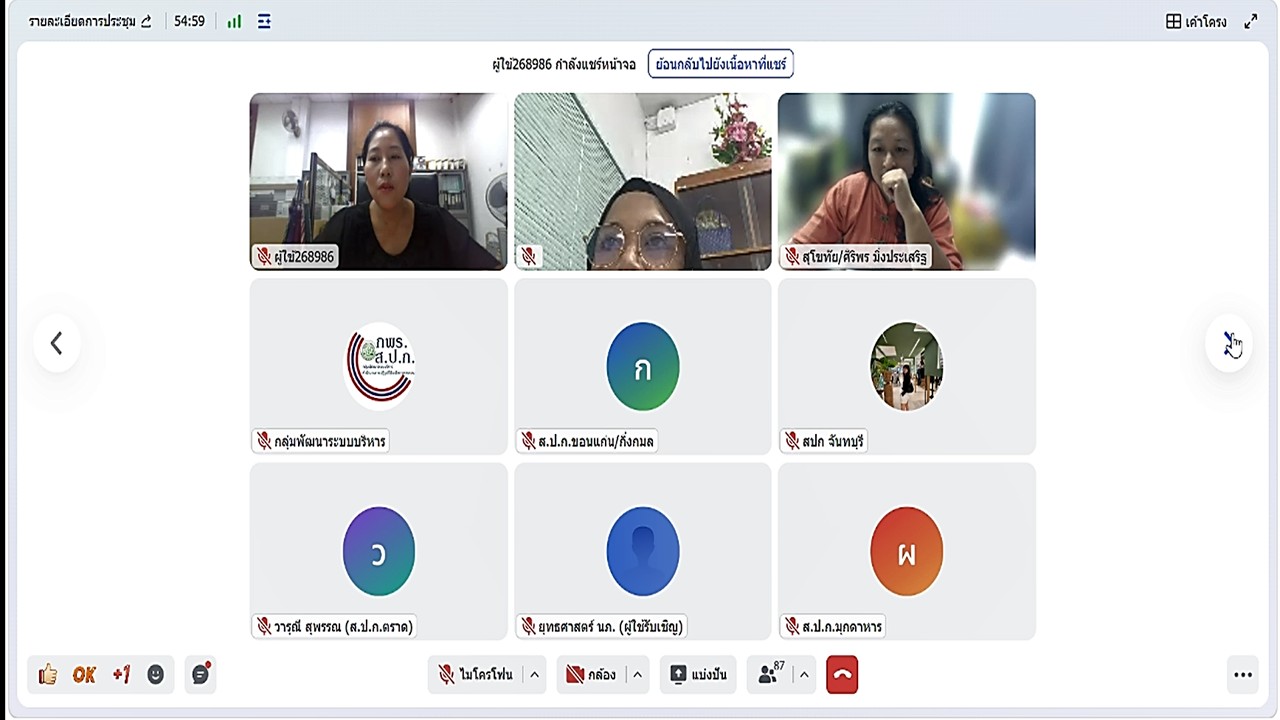Expand microphone options arrow
1280x720 pixels.
click(x=534, y=675)
